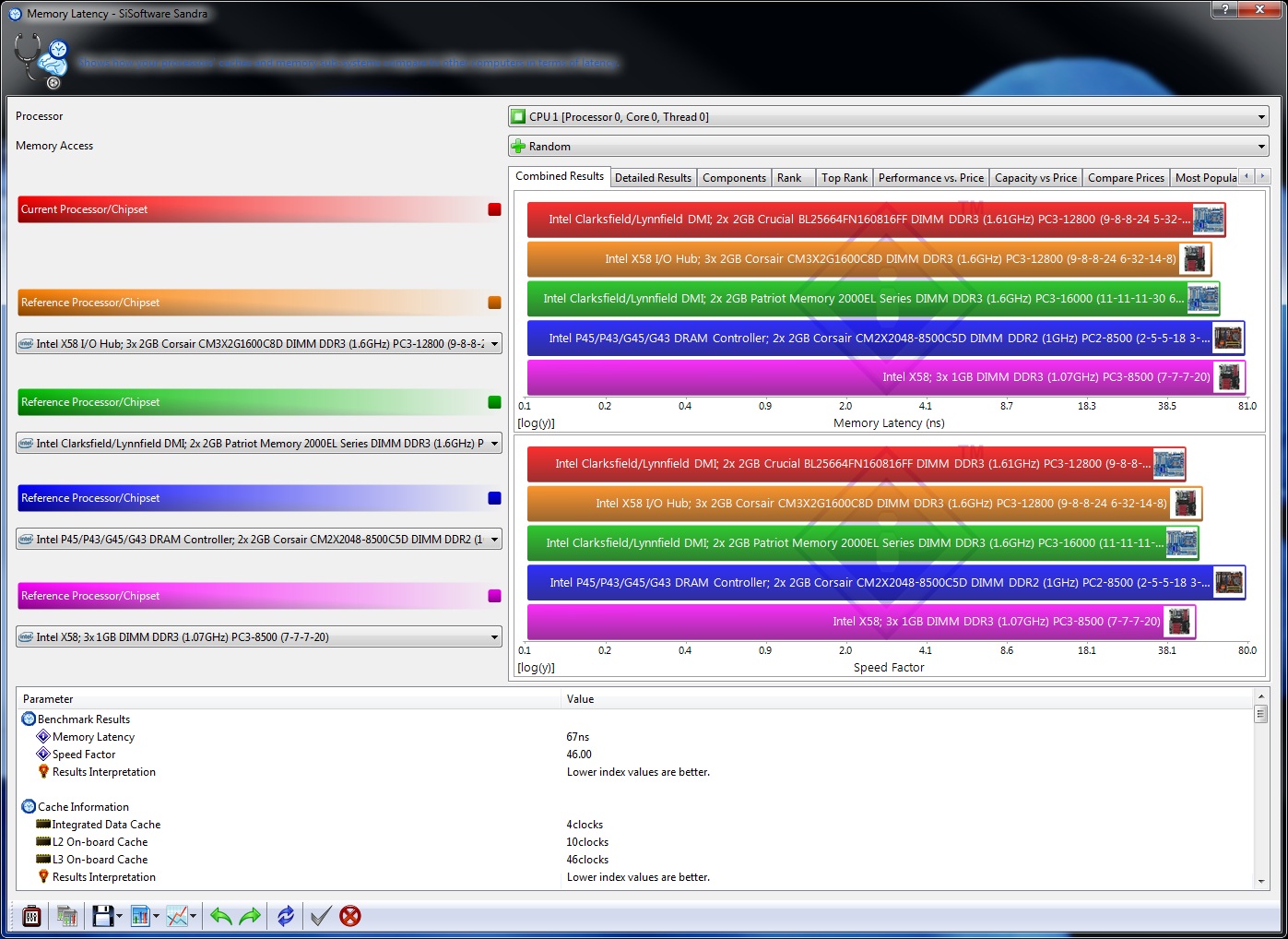Image resolution: width=1288 pixels, height=939 pixels.
Task: Open the bar chart icon's dropdown arrow
Action: click(x=156, y=917)
